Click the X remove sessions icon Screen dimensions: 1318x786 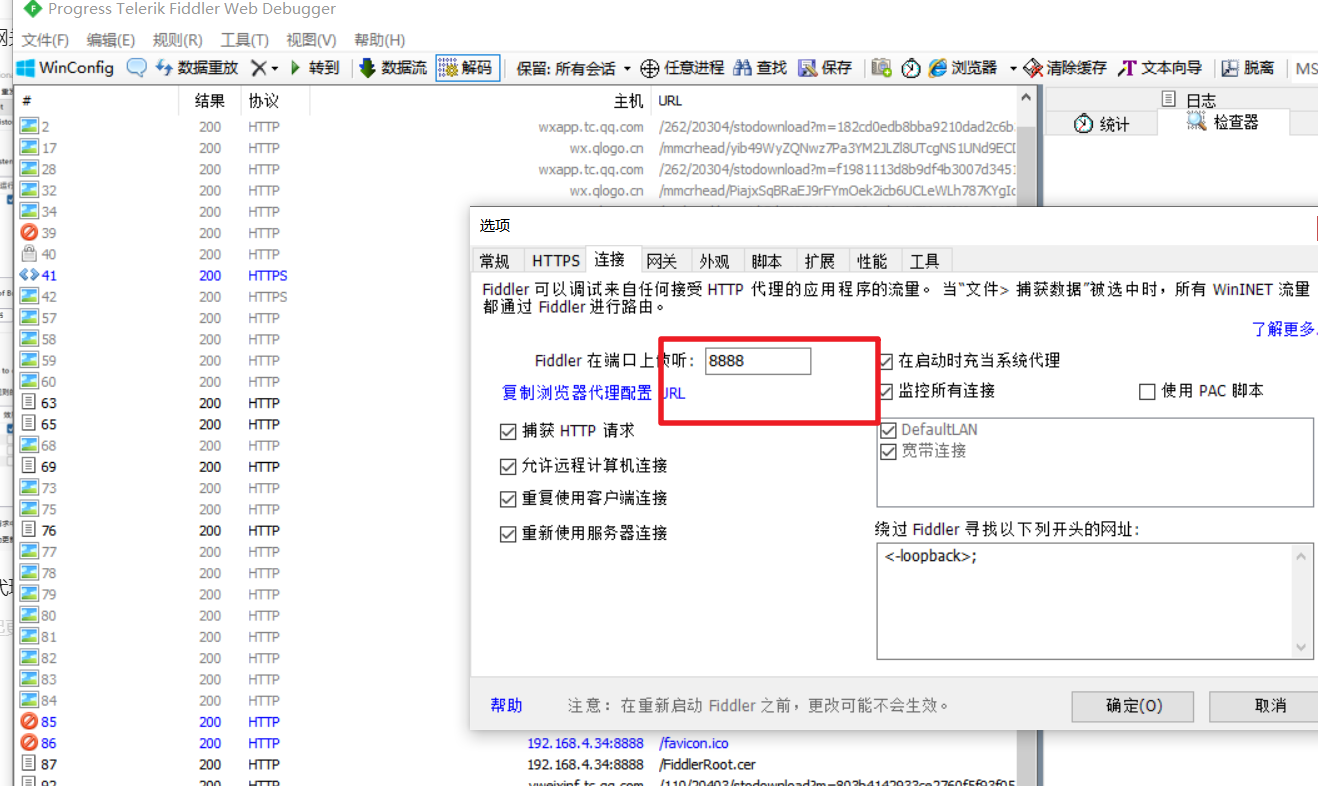point(258,68)
